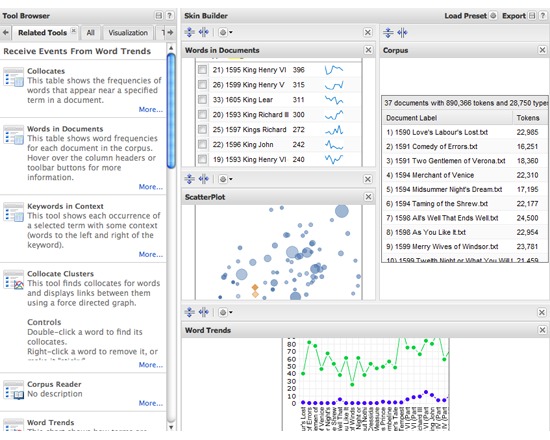The image size is (550, 440).
Task: Click the Tool Browser scroll up arrow
Action: 171,48
